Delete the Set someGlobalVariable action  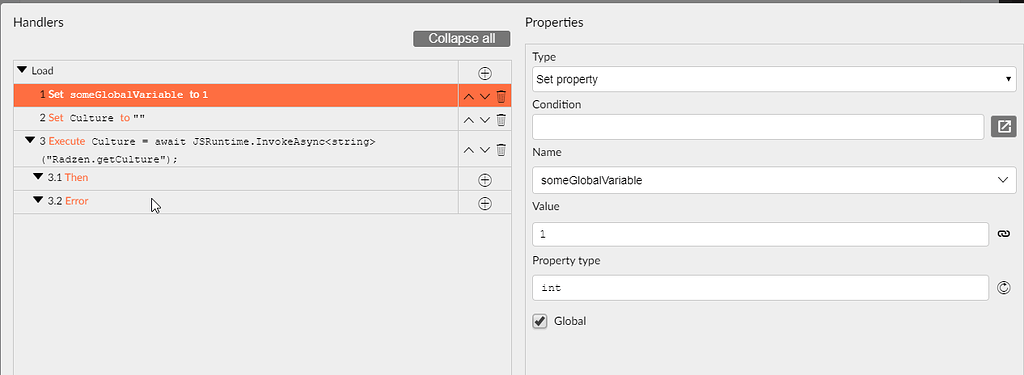click(501, 97)
